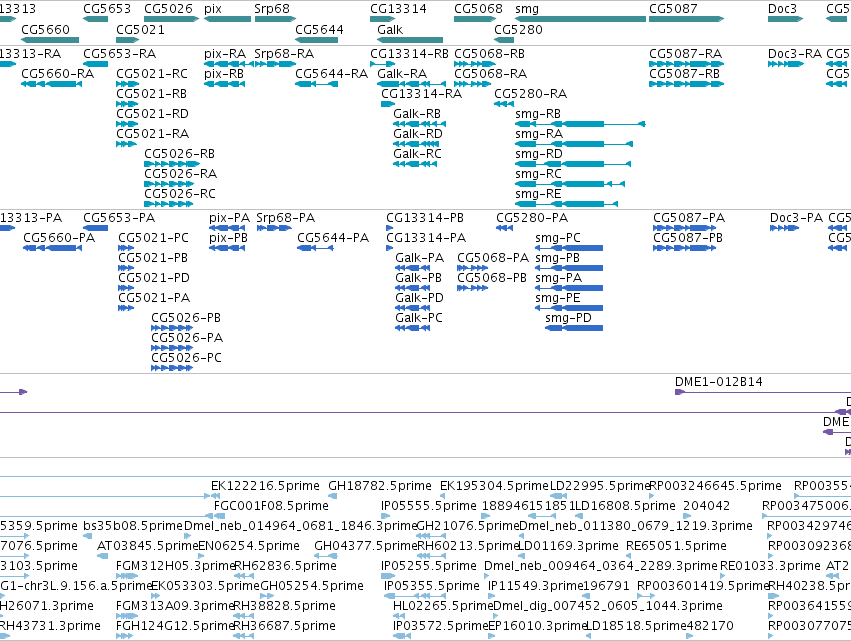
Task: Select the CG5087-PA protein feature
Action: coord(684,228)
